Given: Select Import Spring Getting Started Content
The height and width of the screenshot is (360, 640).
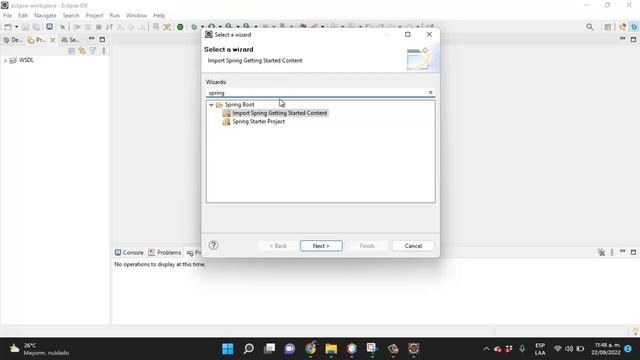Looking at the screenshot, I should [280, 113].
